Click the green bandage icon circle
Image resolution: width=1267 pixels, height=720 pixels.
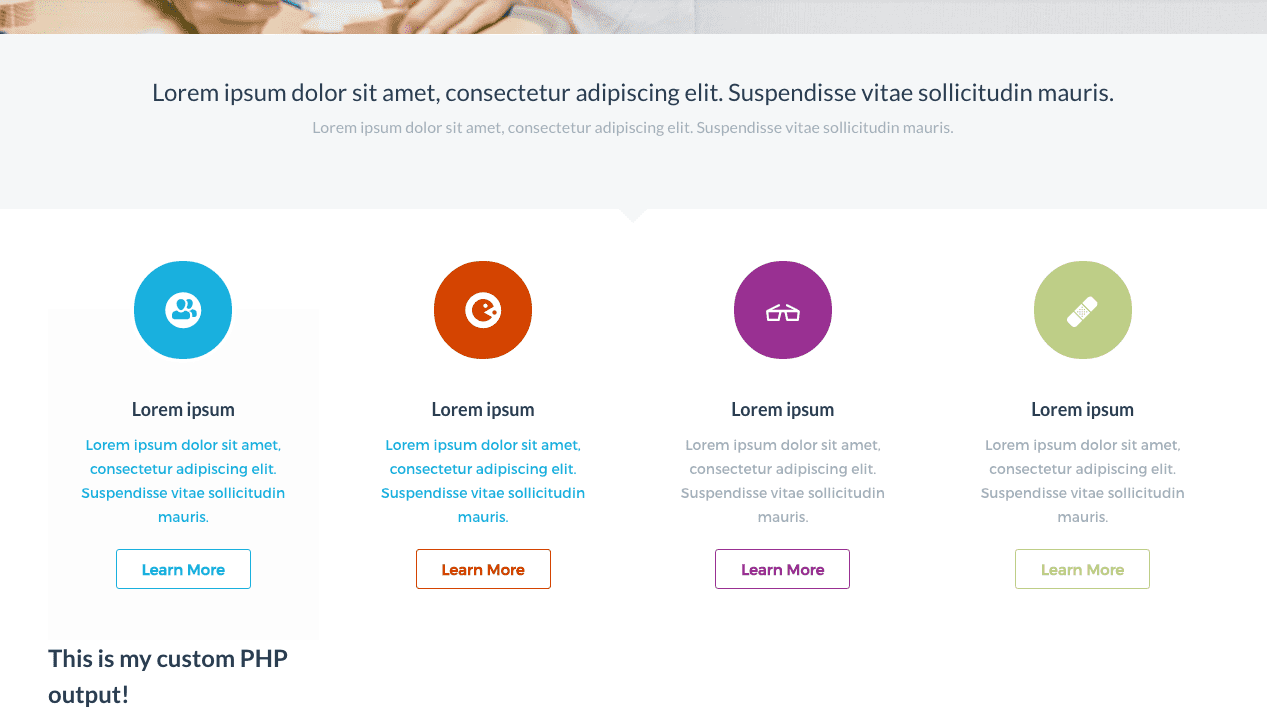click(x=1083, y=310)
